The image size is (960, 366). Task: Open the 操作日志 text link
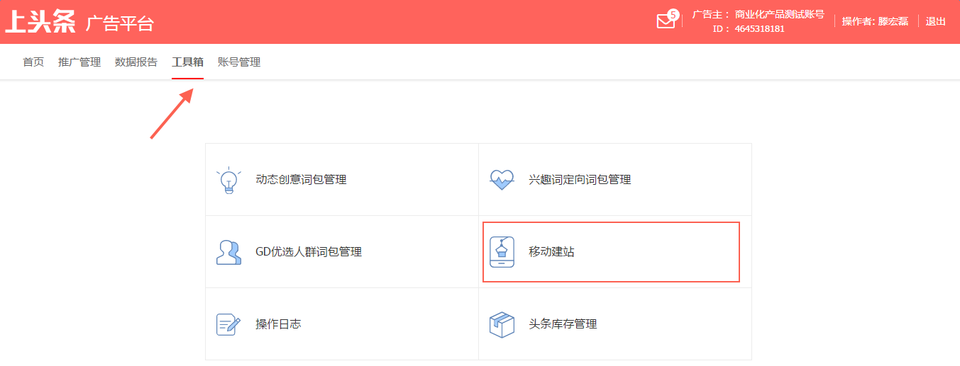pyautogui.click(x=279, y=324)
